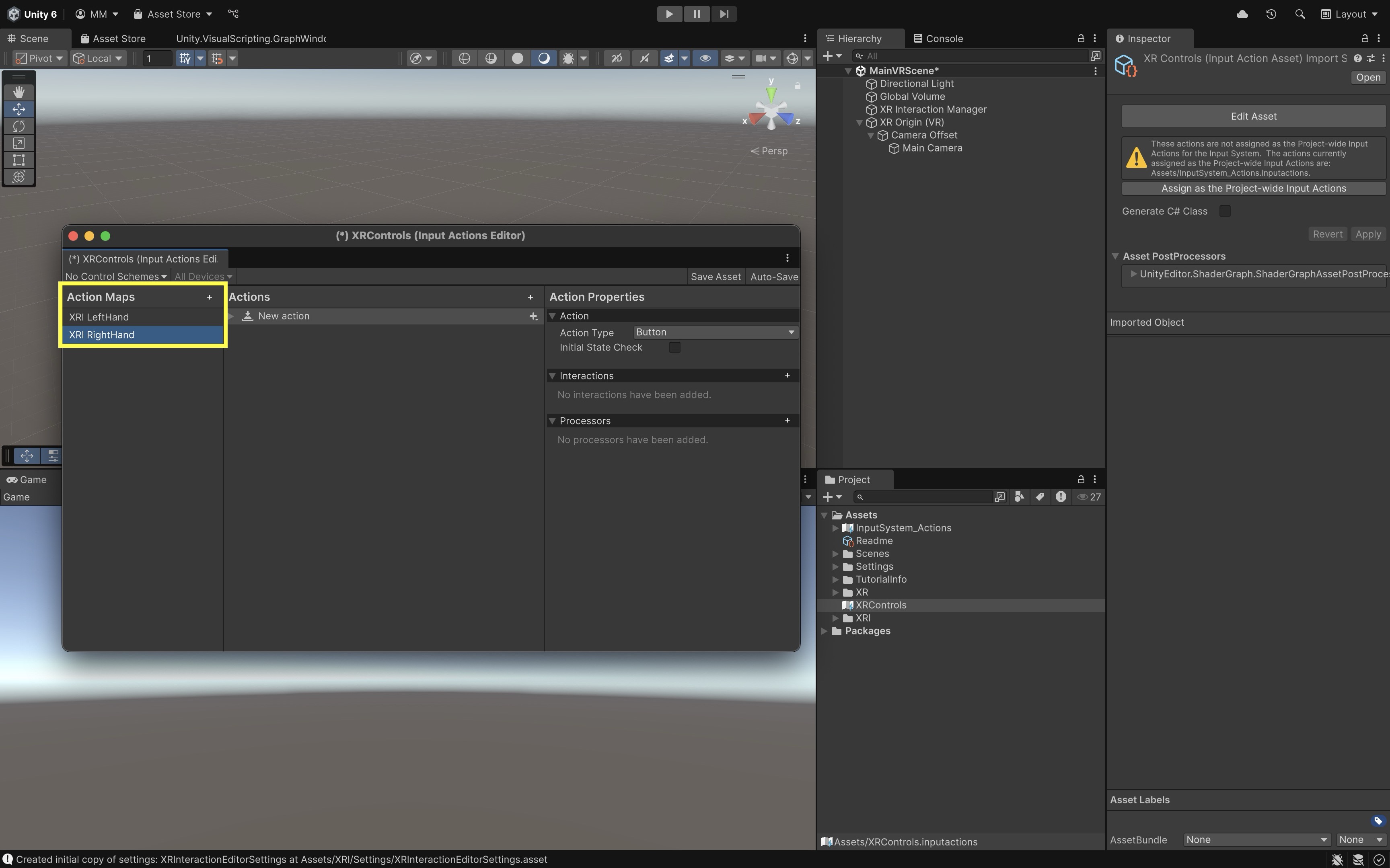The image size is (1390, 868).
Task: Add binding to New action
Action: pyautogui.click(x=533, y=316)
